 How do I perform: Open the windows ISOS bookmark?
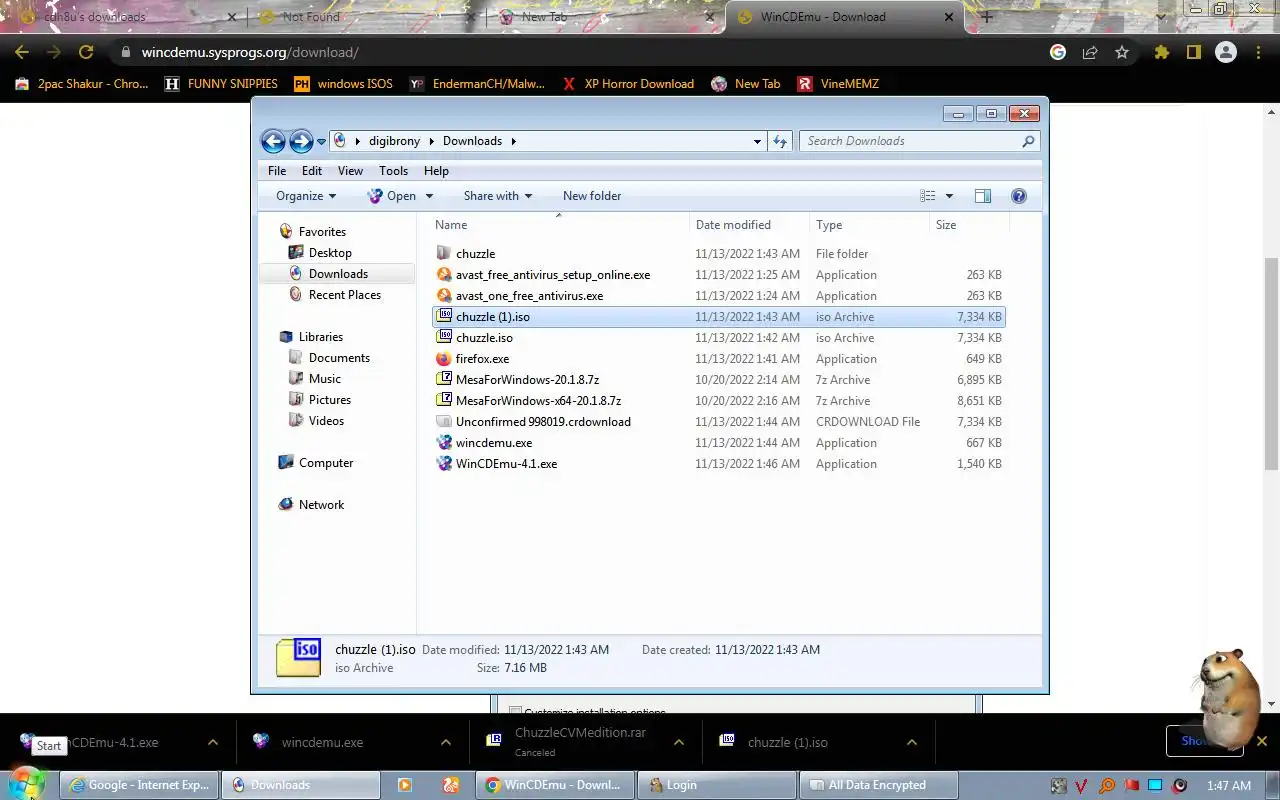(x=343, y=84)
